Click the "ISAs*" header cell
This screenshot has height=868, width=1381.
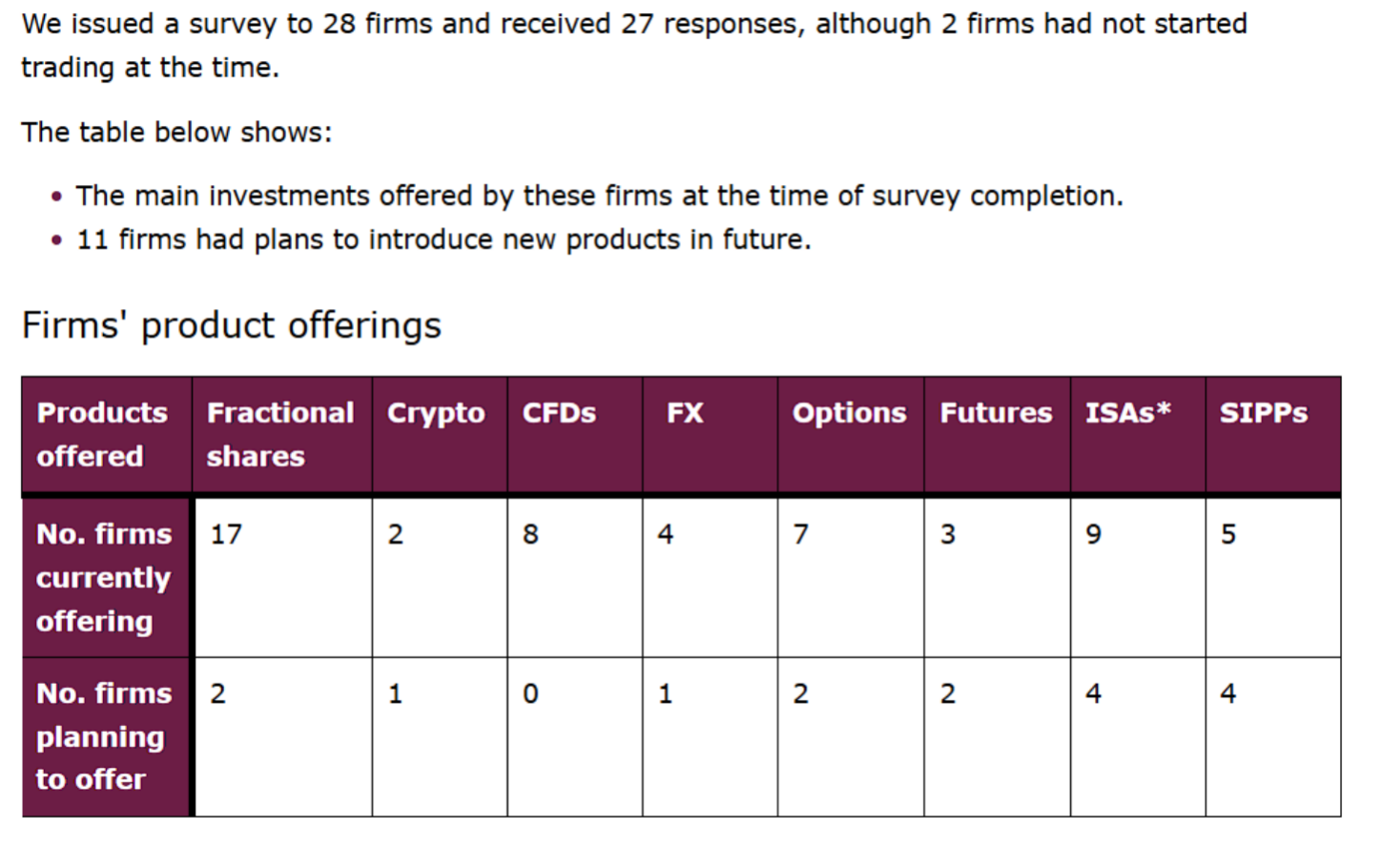[1127, 413]
